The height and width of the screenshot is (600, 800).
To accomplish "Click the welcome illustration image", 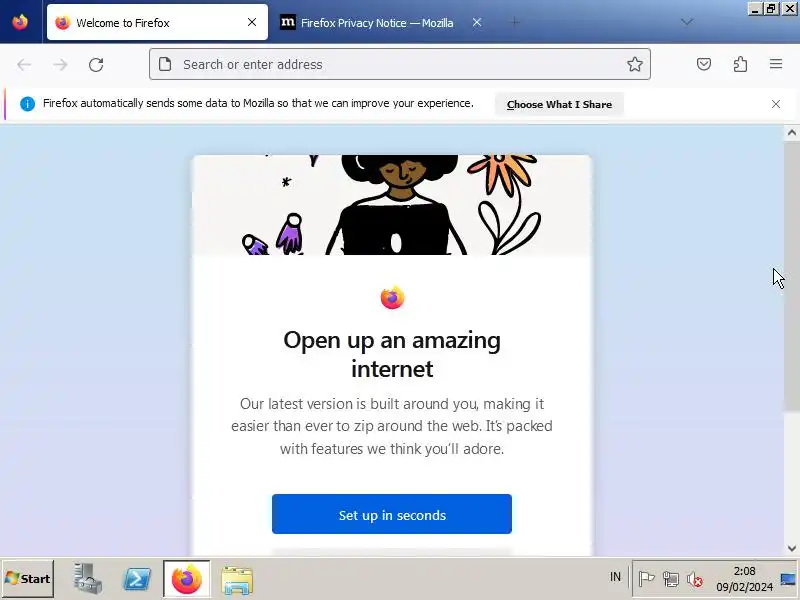I will point(392,205).
